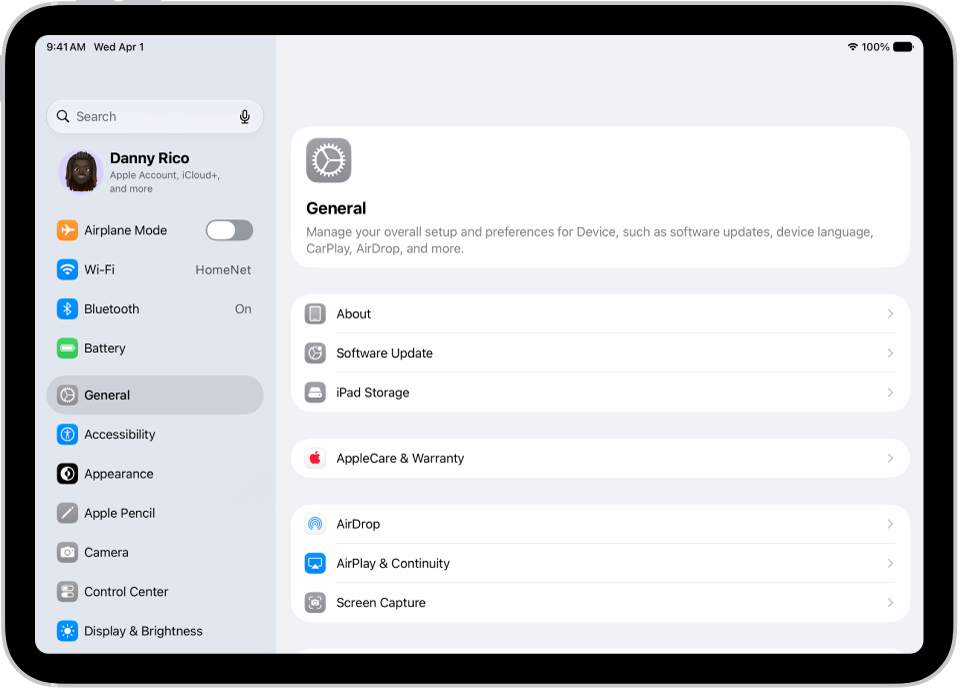Tap the Accessibility icon in sidebar
The width and height of the screenshot is (960, 690).
coord(67,434)
